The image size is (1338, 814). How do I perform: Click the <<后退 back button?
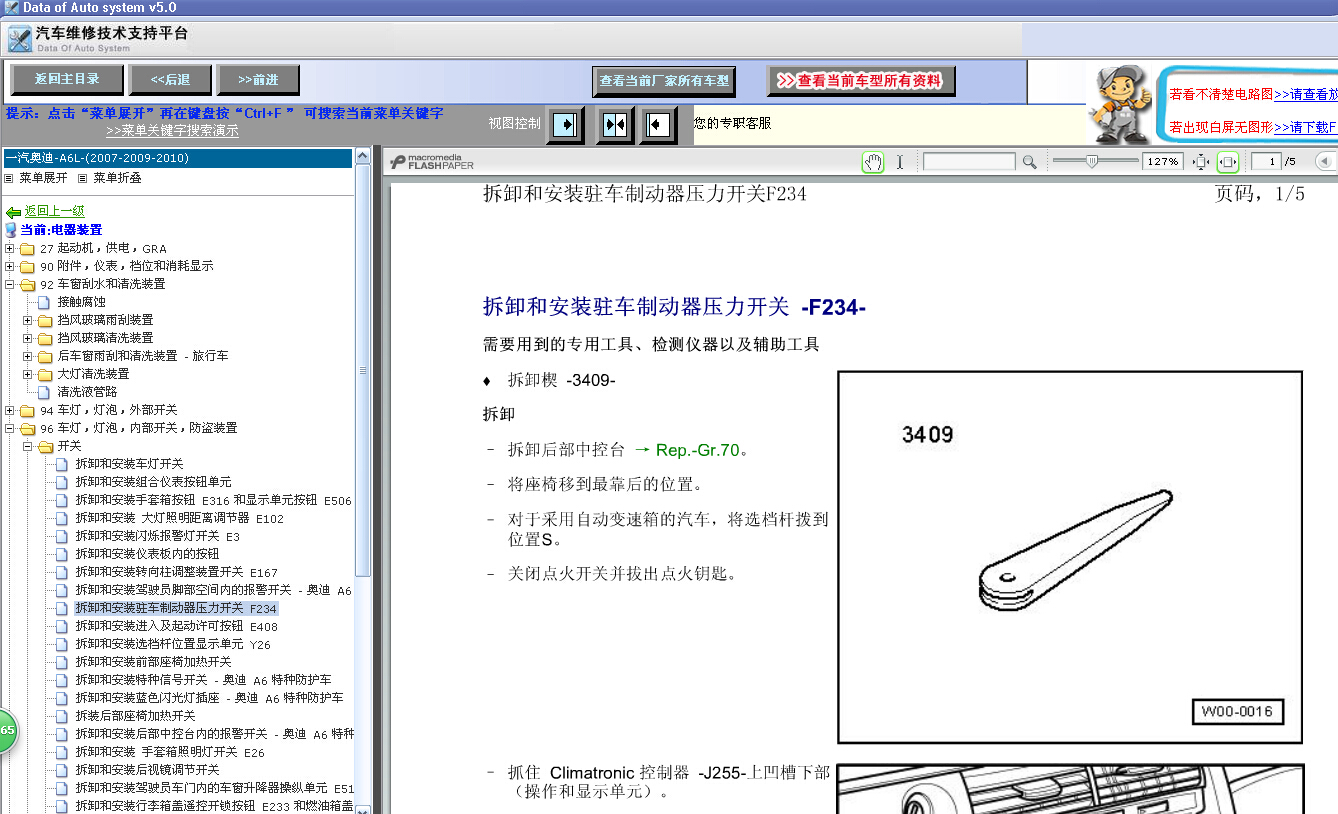[x=171, y=80]
